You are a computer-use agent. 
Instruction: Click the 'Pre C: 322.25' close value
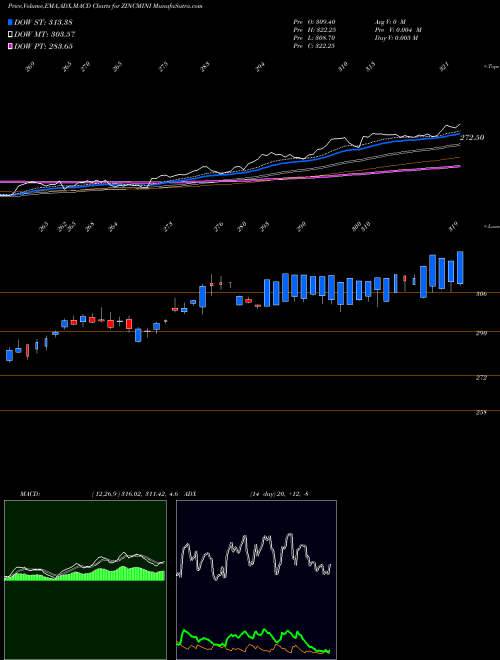point(314,46)
